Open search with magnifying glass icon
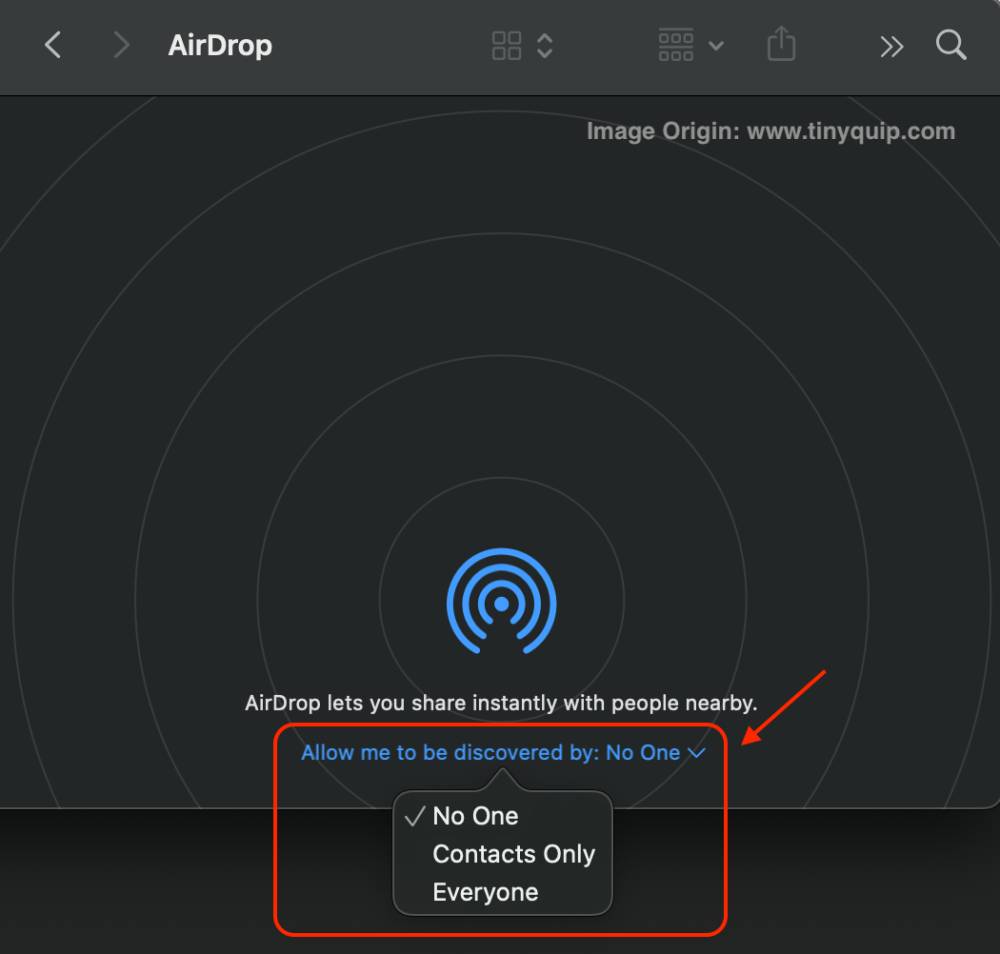Screen dimensions: 1000x954 951,45
